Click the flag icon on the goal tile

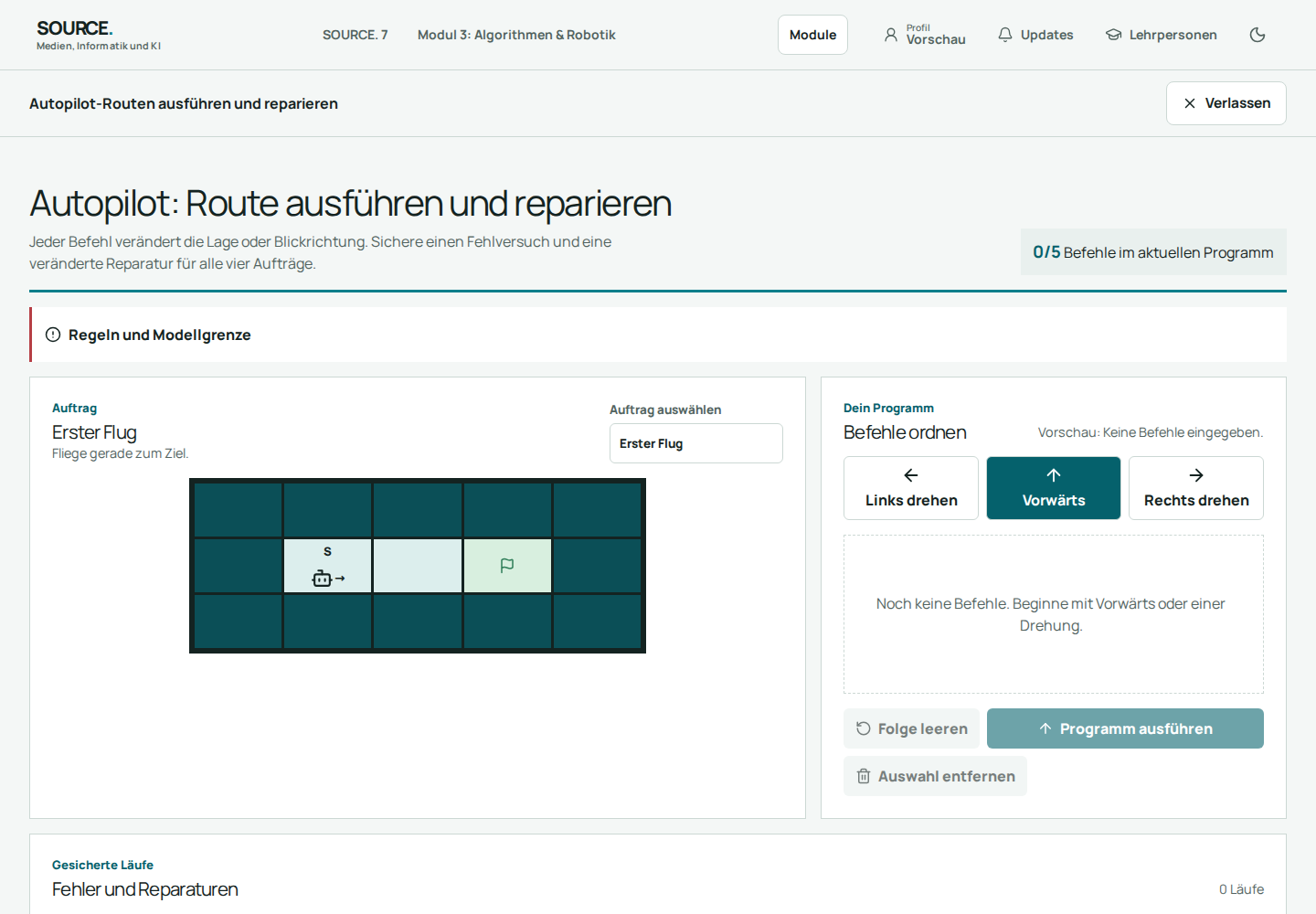click(x=507, y=566)
